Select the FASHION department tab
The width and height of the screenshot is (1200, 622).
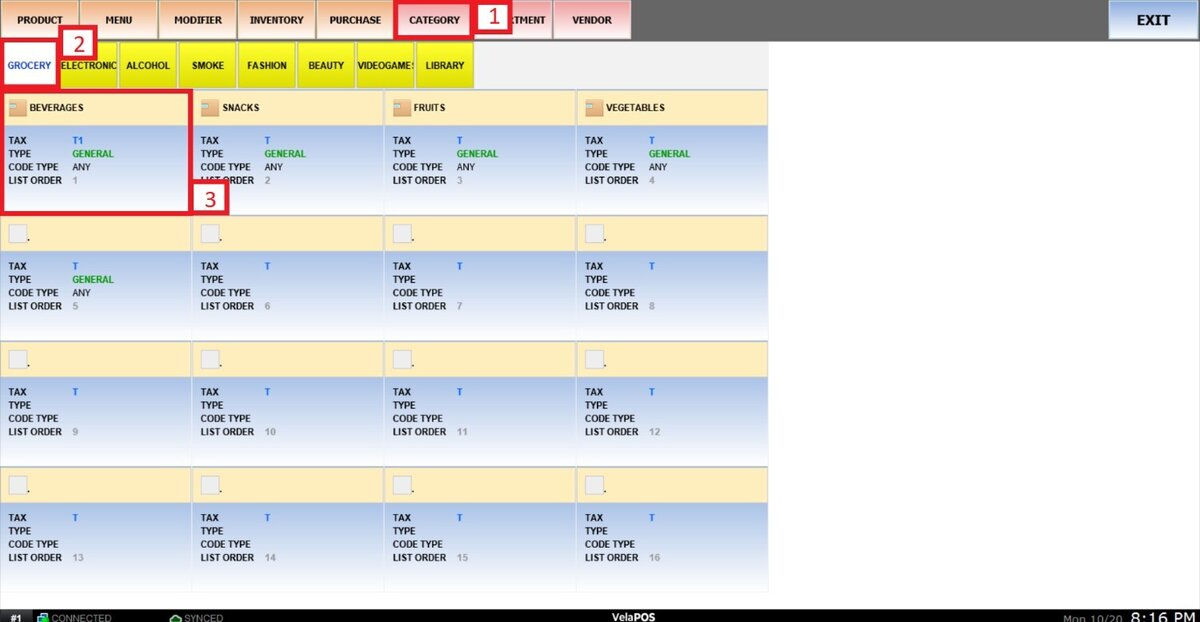pyautogui.click(x=267, y=66)
